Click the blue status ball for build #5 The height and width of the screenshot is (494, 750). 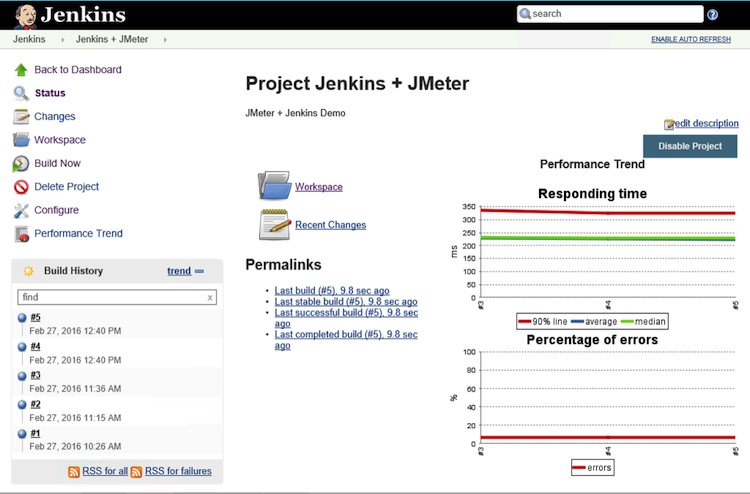(22, 318)
